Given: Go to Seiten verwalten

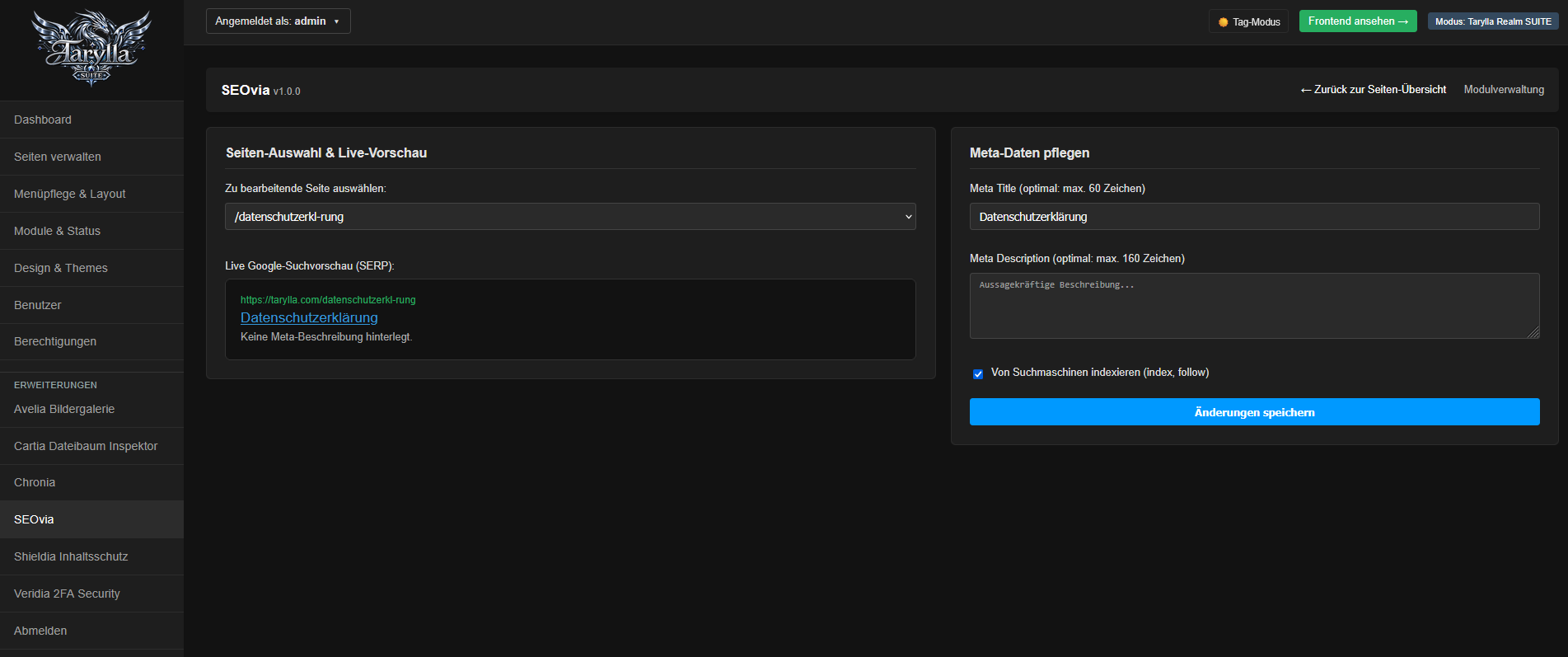Looking at the screenshot, I should click(91, 157).
